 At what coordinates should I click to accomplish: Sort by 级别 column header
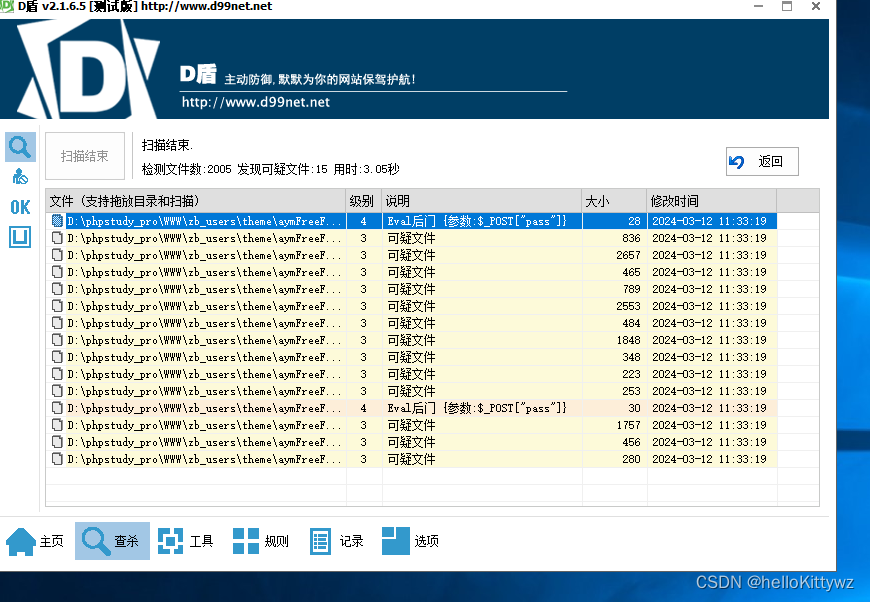pyautogui.click(x=364, y=201)
